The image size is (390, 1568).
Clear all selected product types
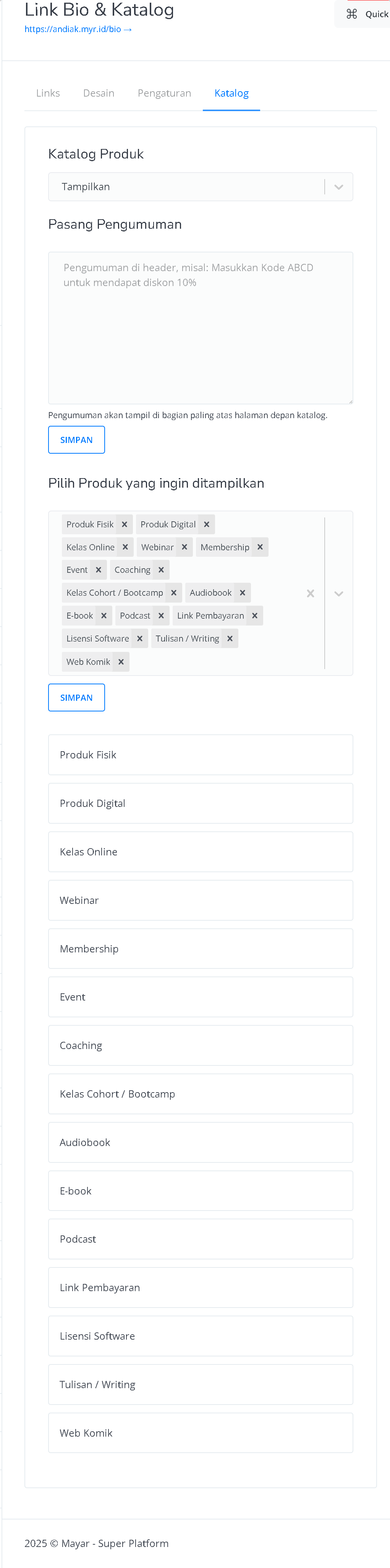(310, 593)
